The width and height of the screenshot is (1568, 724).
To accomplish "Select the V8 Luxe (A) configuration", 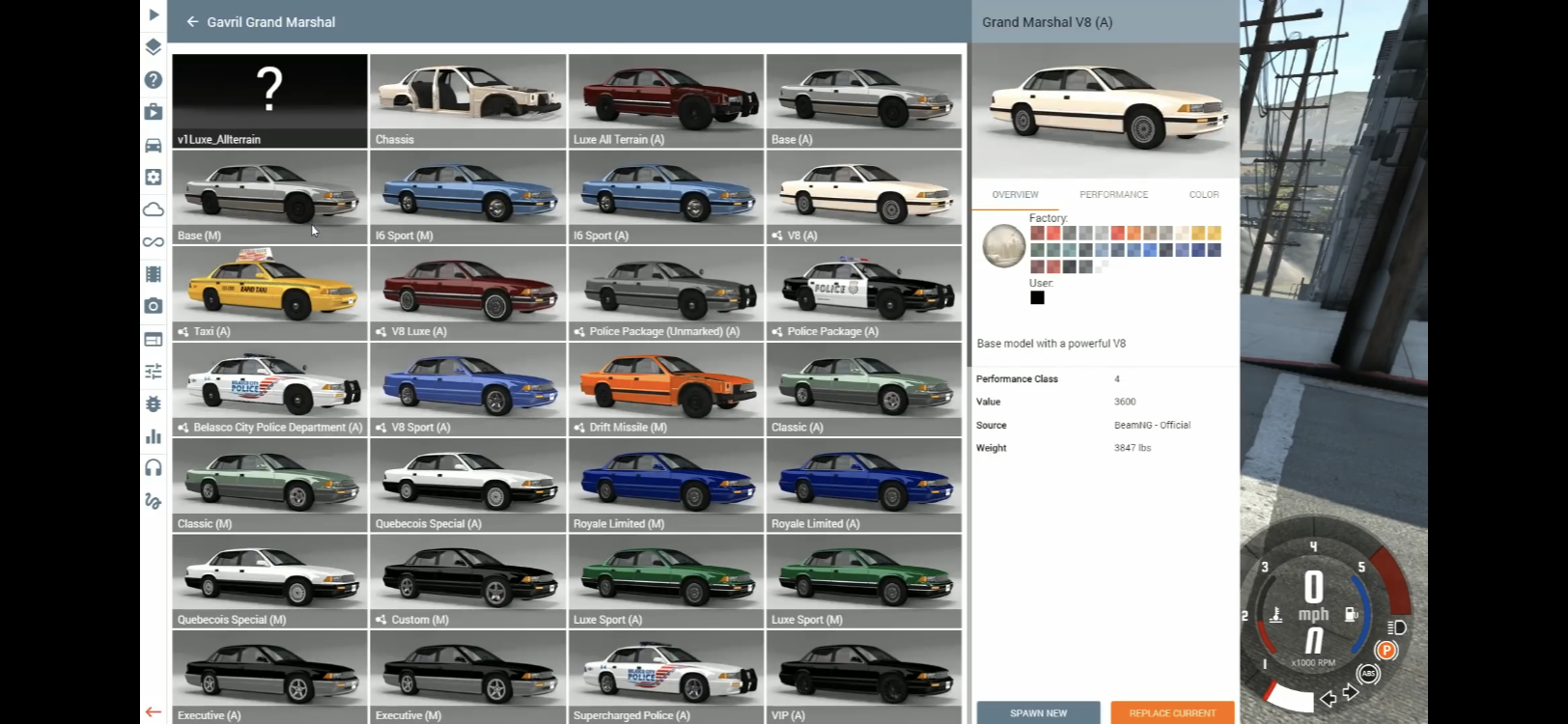I will [x=467, y=292].
